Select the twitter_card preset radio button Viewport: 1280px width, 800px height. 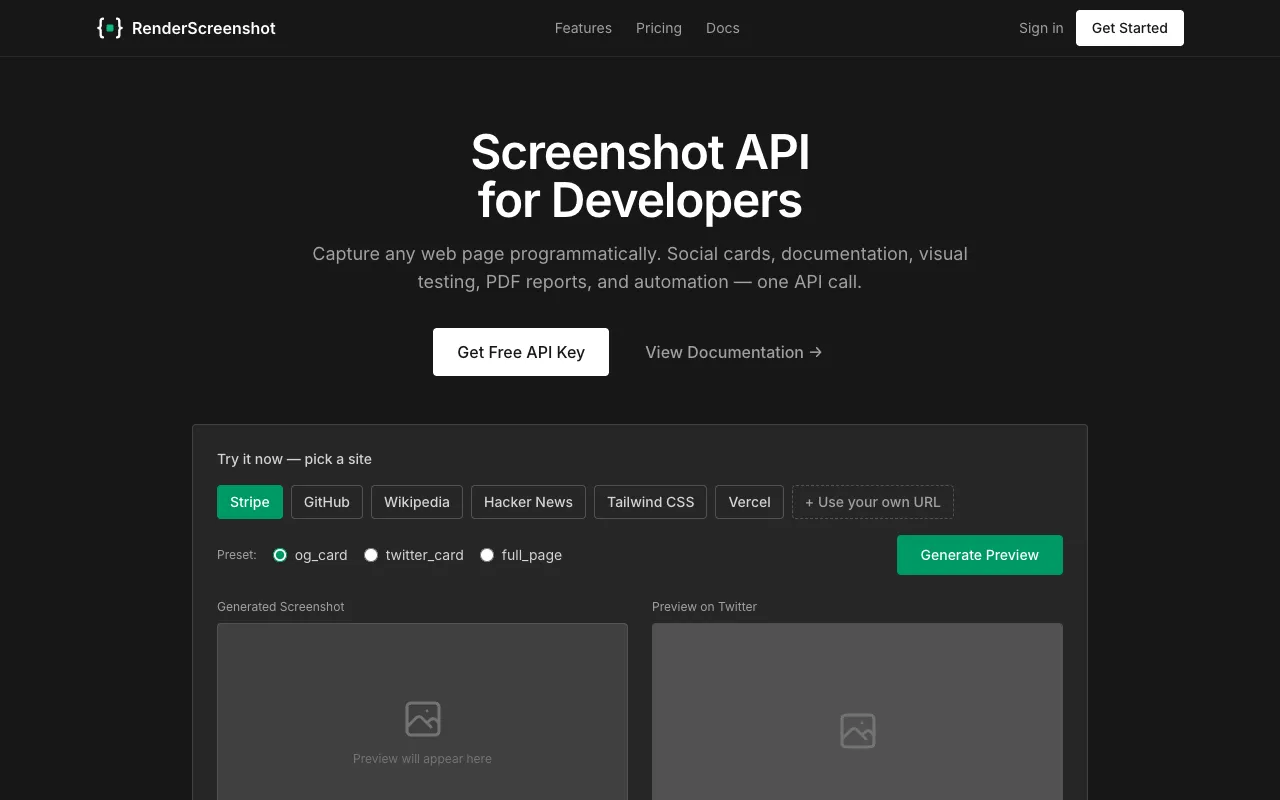(x=371, y=555)
